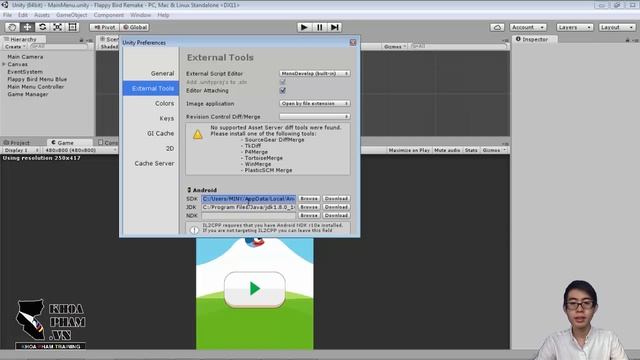Start Play mode

pyautogui.click(x=304, y=27)
